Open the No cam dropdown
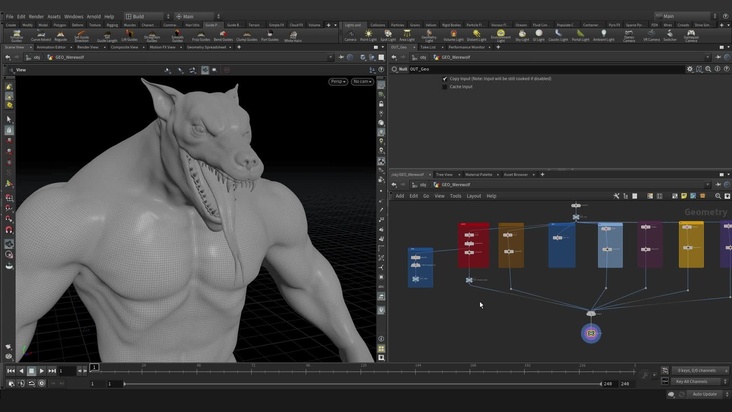This screenshot has height=412, width=732. pos(361,81)
